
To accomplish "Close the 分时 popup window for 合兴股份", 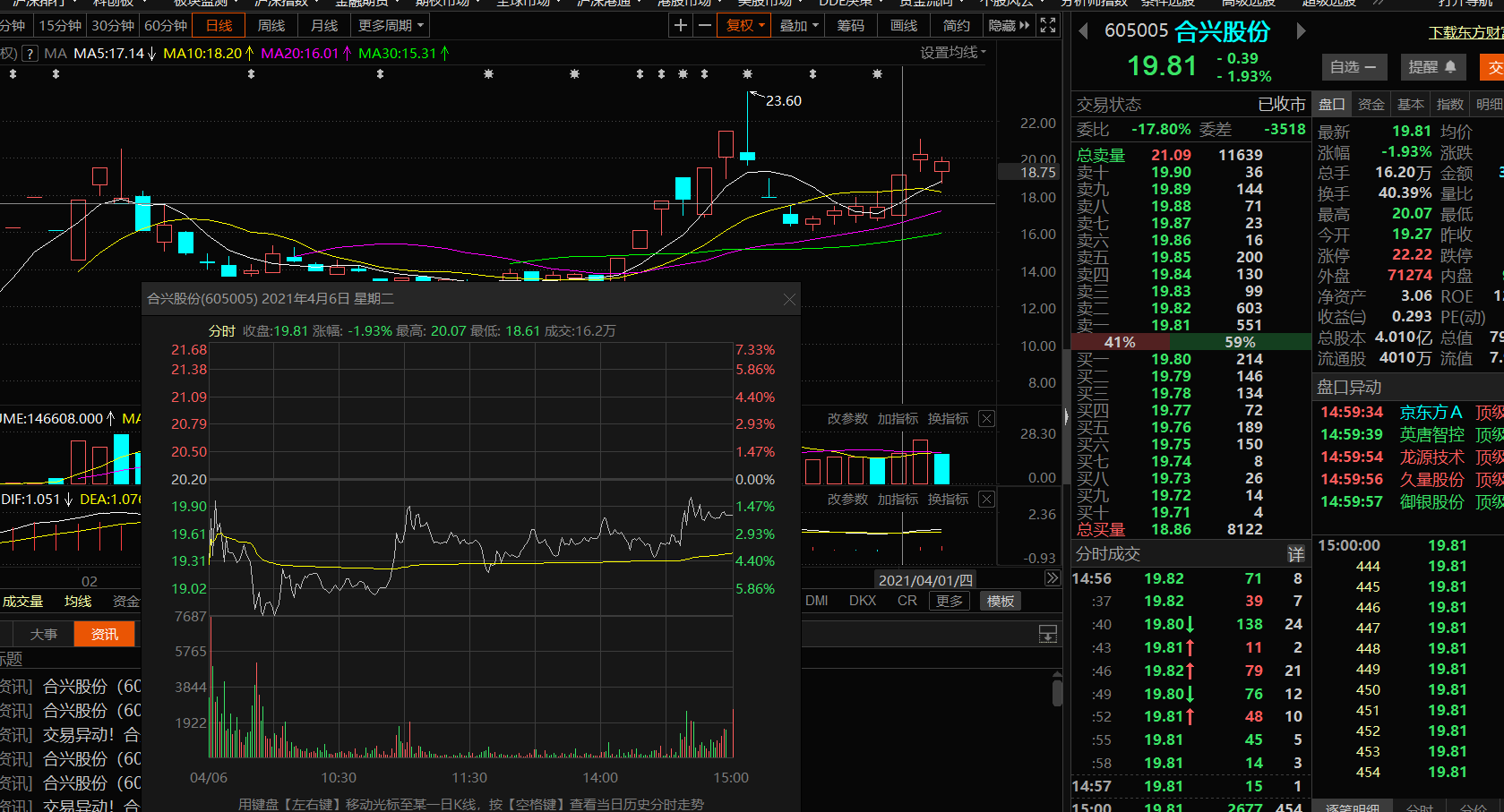I will coord(789,299).
